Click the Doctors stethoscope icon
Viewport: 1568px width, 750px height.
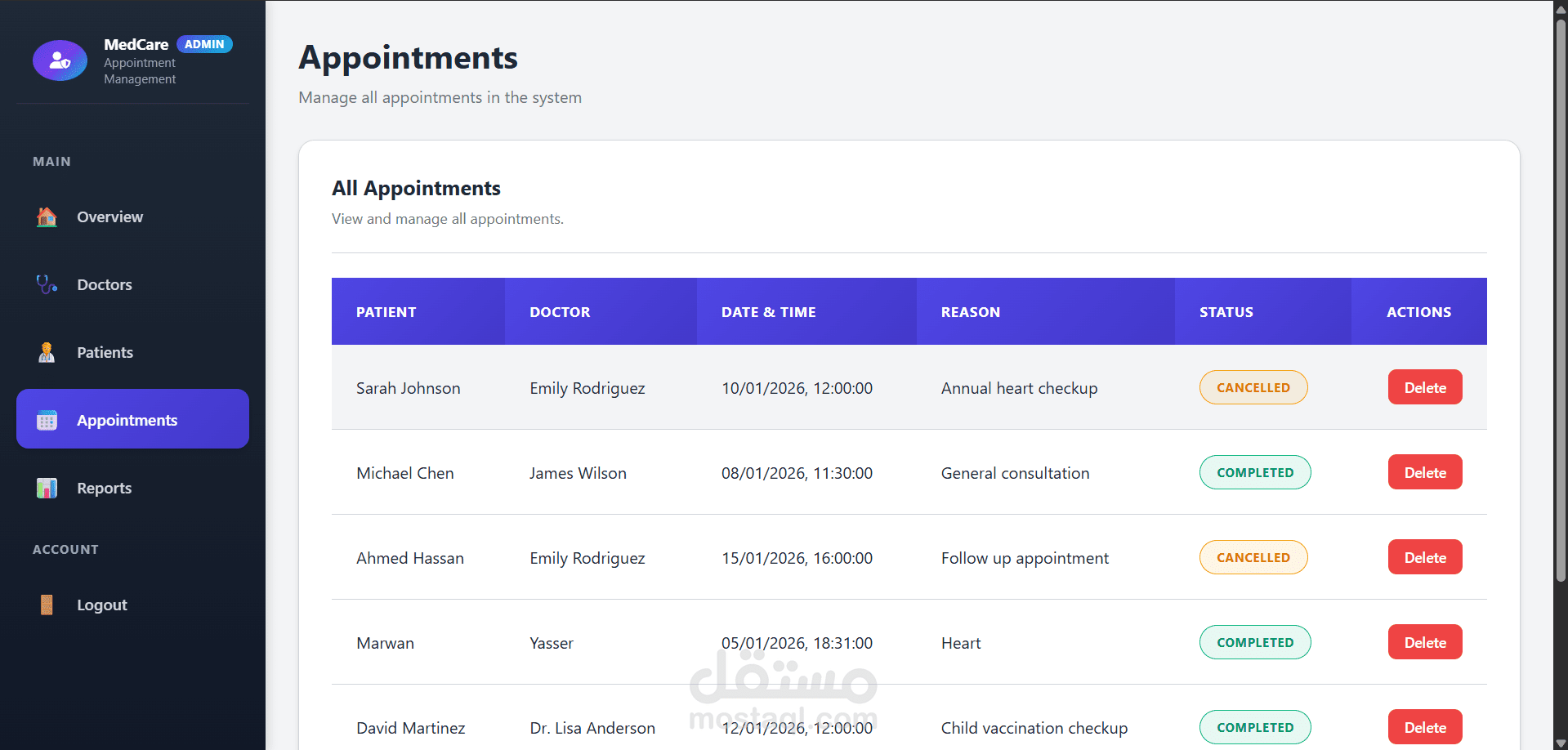click(x=47, y=285)
